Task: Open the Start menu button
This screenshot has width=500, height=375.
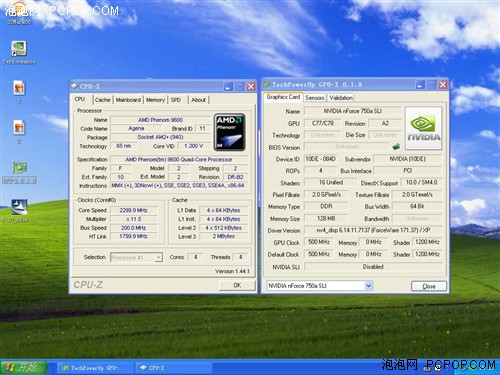Action: point(23,367)
